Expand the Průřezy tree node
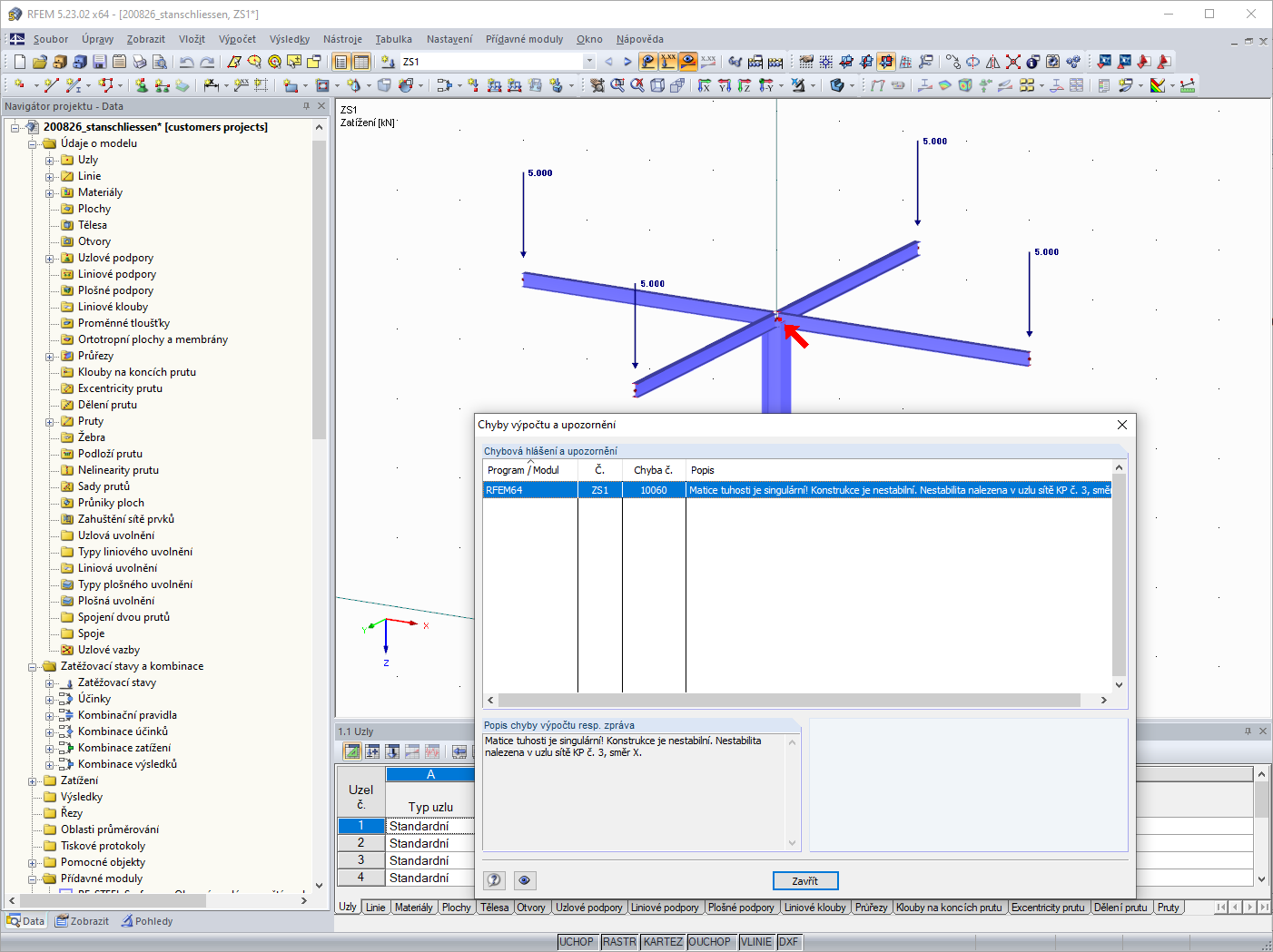The width and height of the screenshot is (1273, 952). 50,357
